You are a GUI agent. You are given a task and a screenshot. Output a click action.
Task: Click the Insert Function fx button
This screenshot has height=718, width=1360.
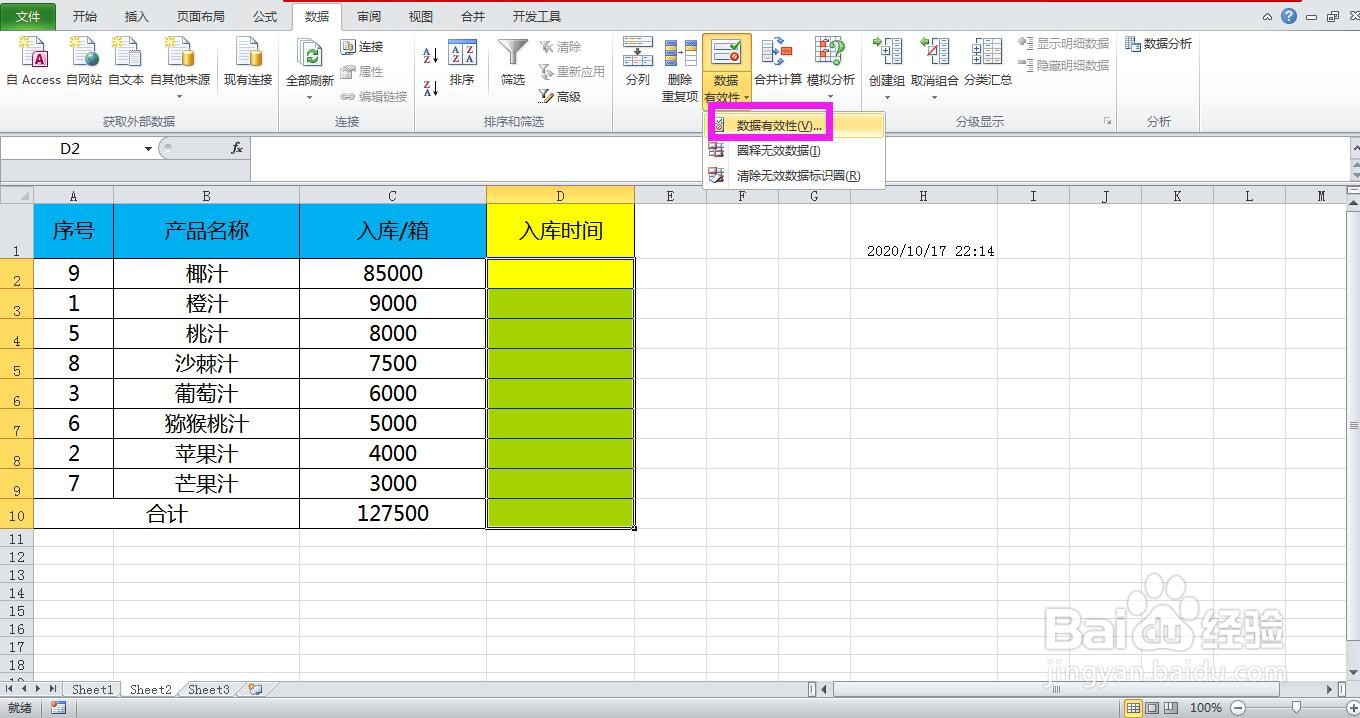[237, 148]
